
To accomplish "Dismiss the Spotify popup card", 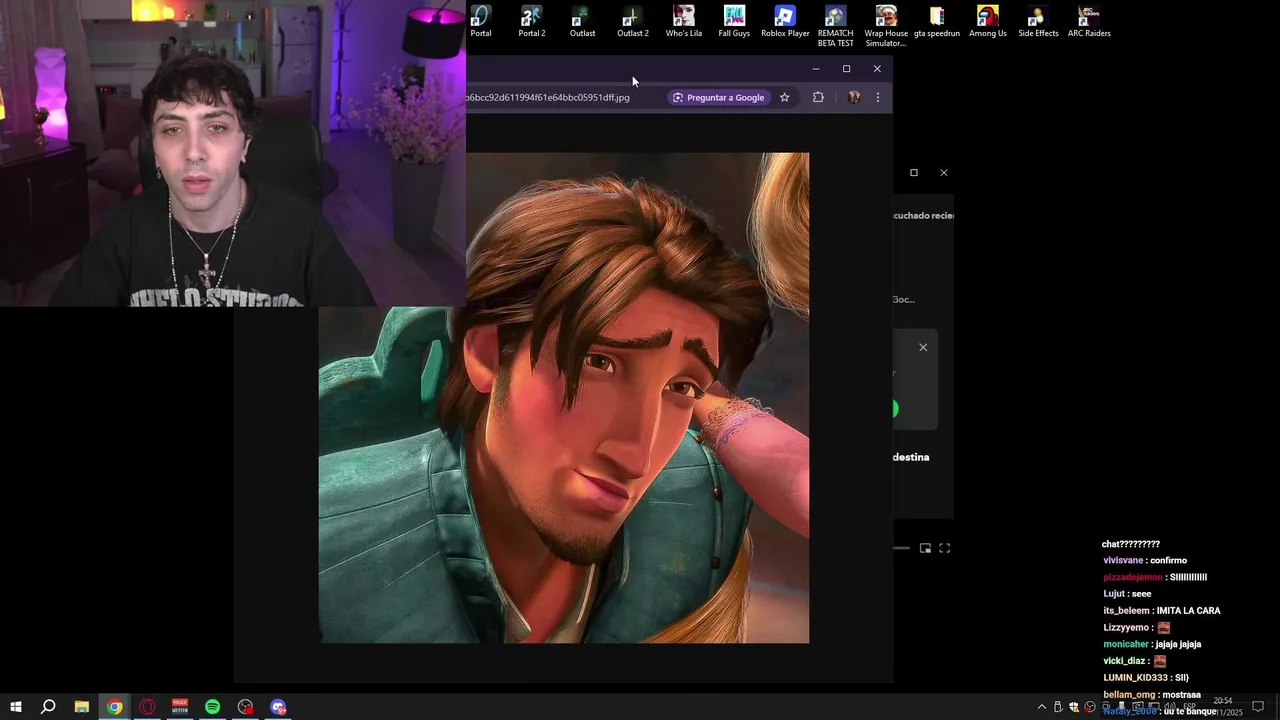I will [923, 347].
